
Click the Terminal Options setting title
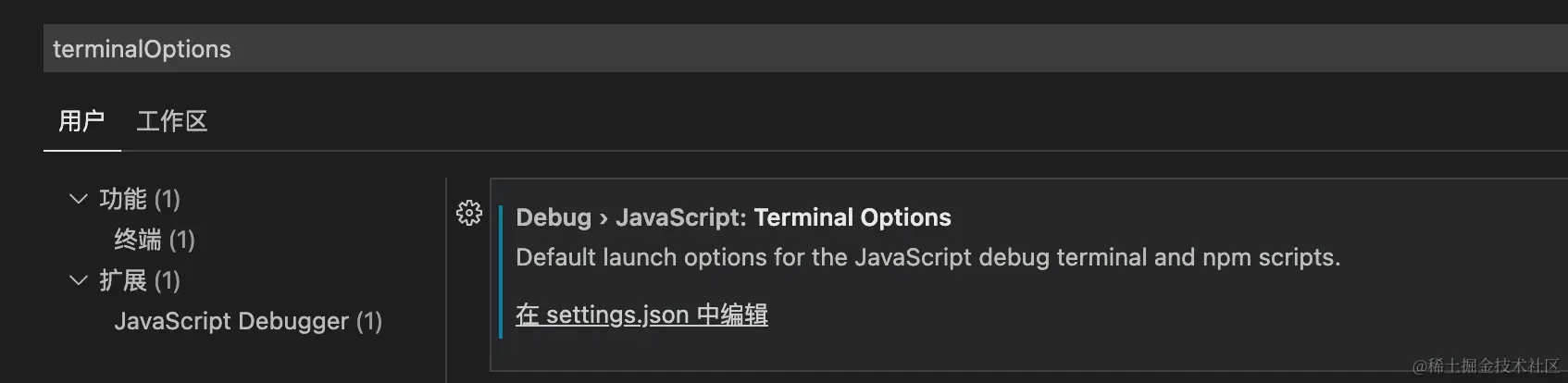[x=852, y=217]
